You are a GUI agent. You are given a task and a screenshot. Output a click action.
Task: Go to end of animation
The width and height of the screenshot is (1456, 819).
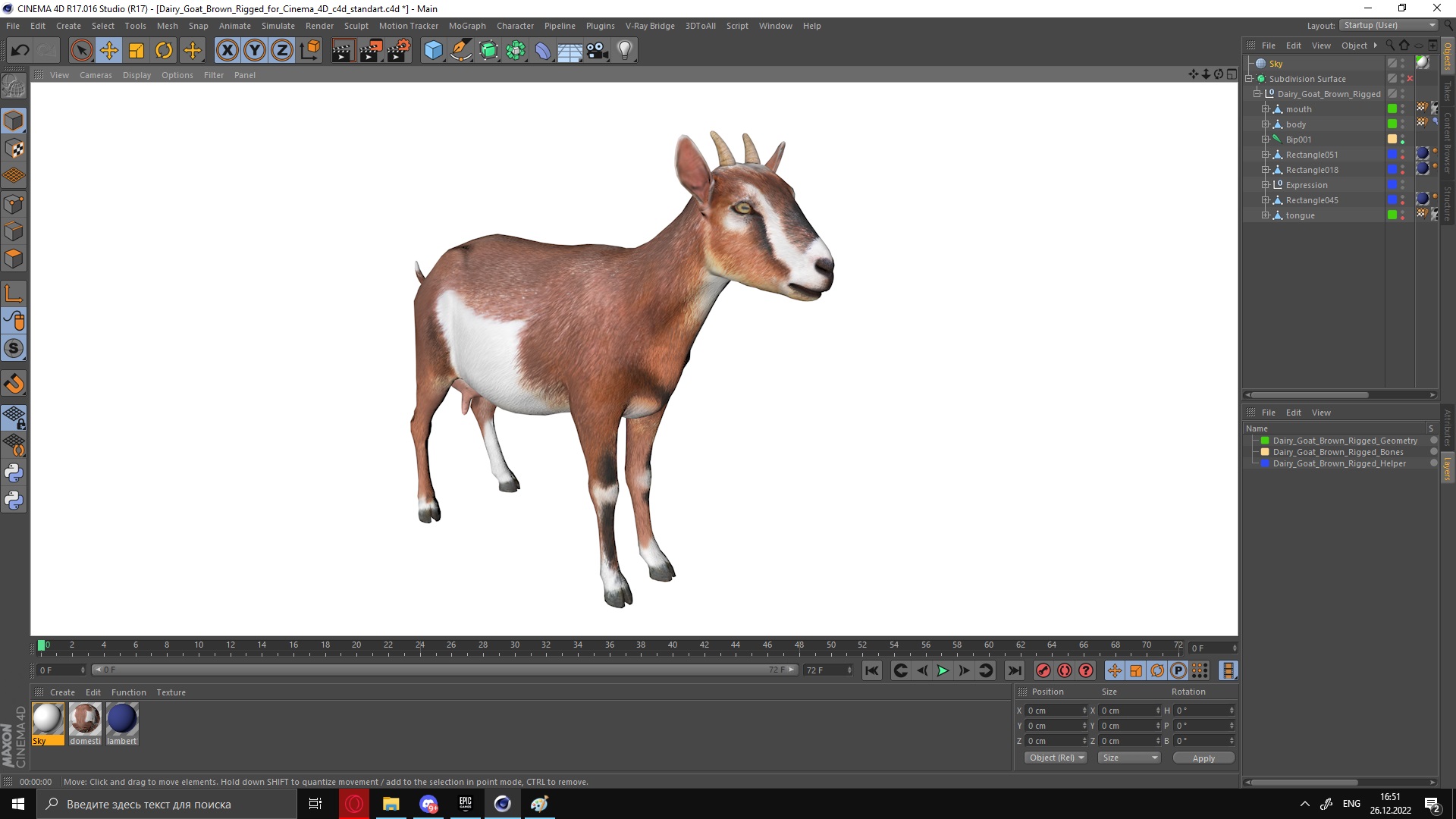(x=1014, y=670)
